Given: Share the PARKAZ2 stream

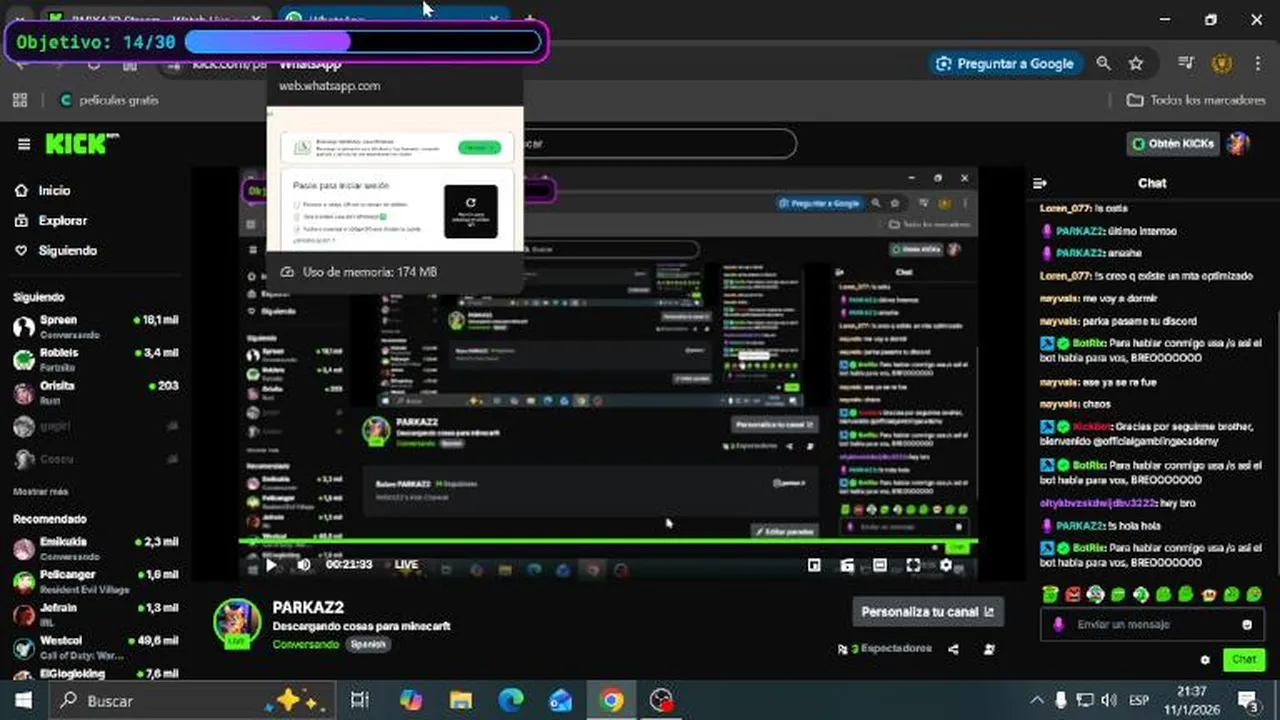Looking at the screenshot, I should click(x=953, y=649).
